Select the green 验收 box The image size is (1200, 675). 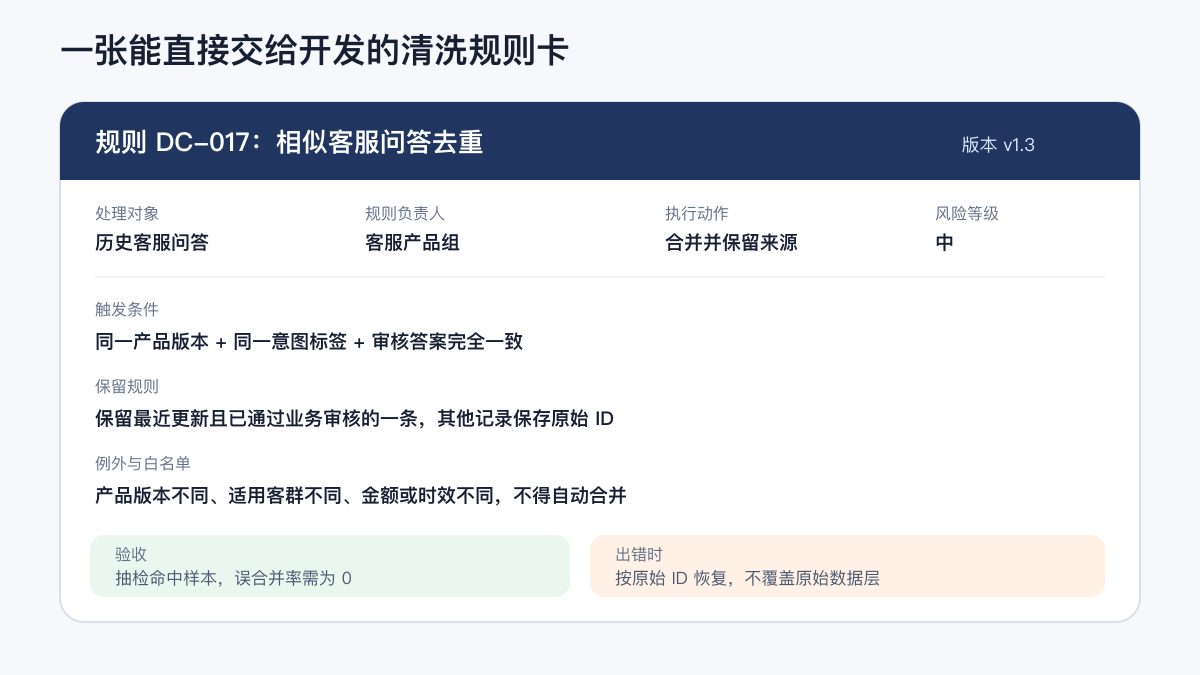[x=330, y=566]
